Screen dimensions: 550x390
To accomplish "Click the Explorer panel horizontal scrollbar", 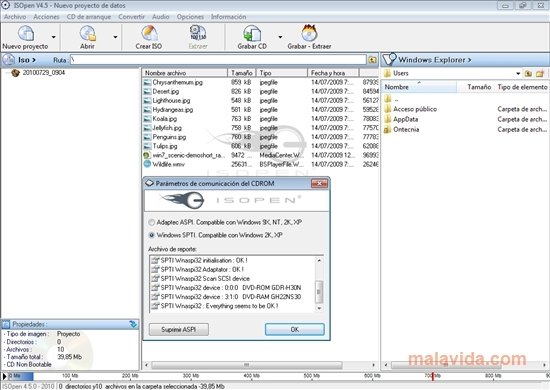I will 446,365.
